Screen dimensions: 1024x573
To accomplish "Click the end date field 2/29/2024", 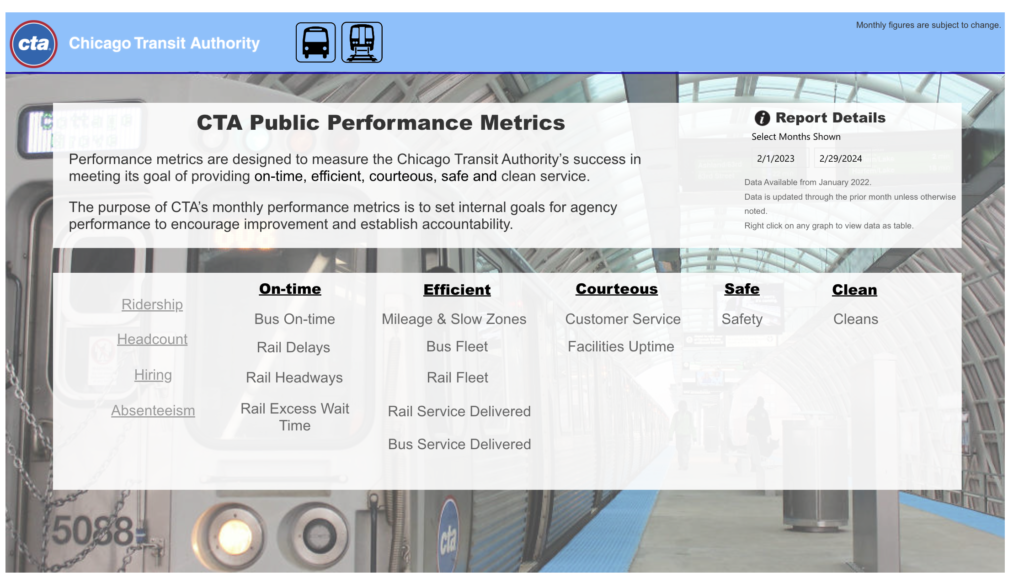I will [x=840, y=158].
